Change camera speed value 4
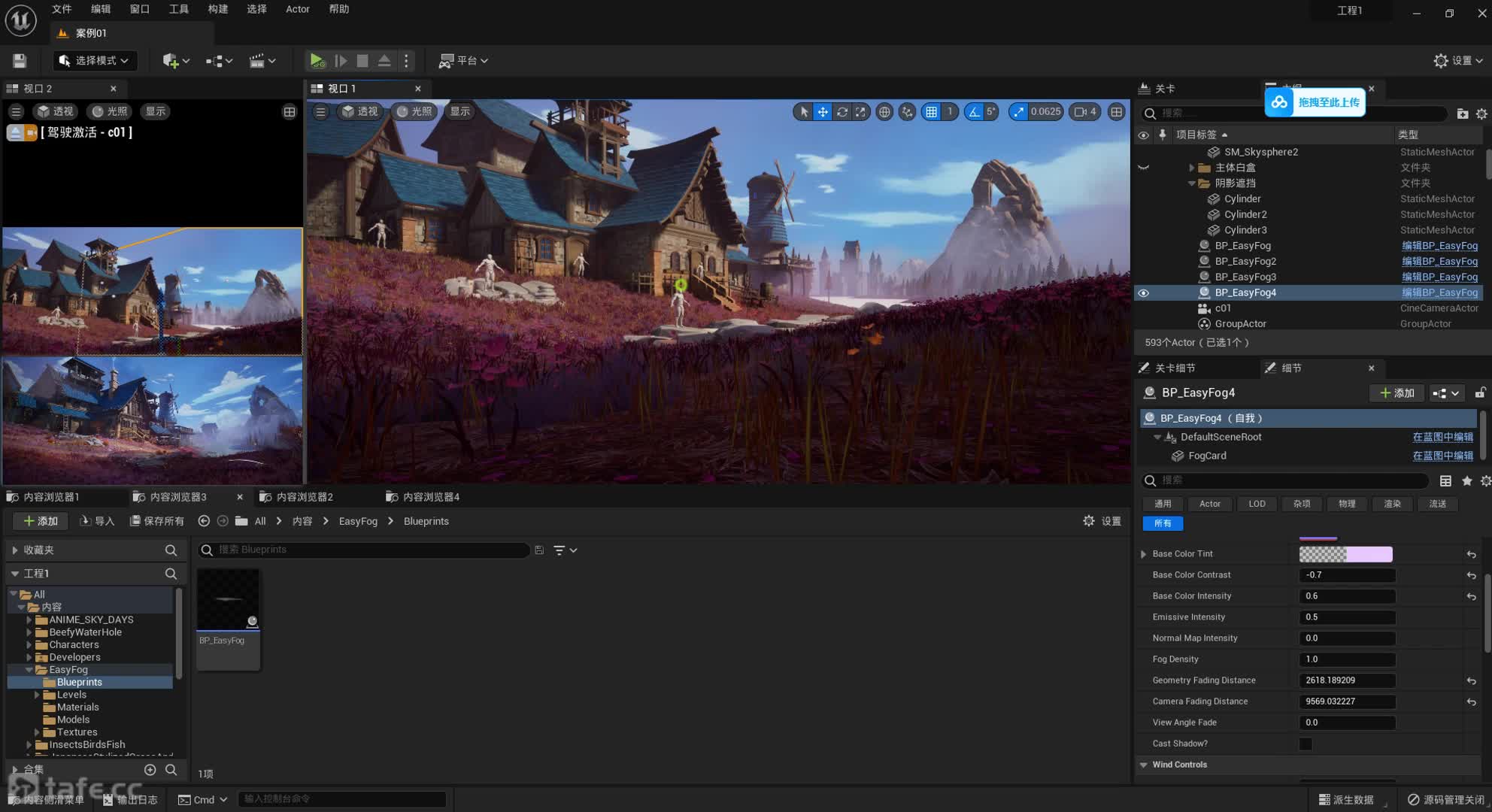The width and height of the screenshot is (1492, 812). tap(1085, 111)
